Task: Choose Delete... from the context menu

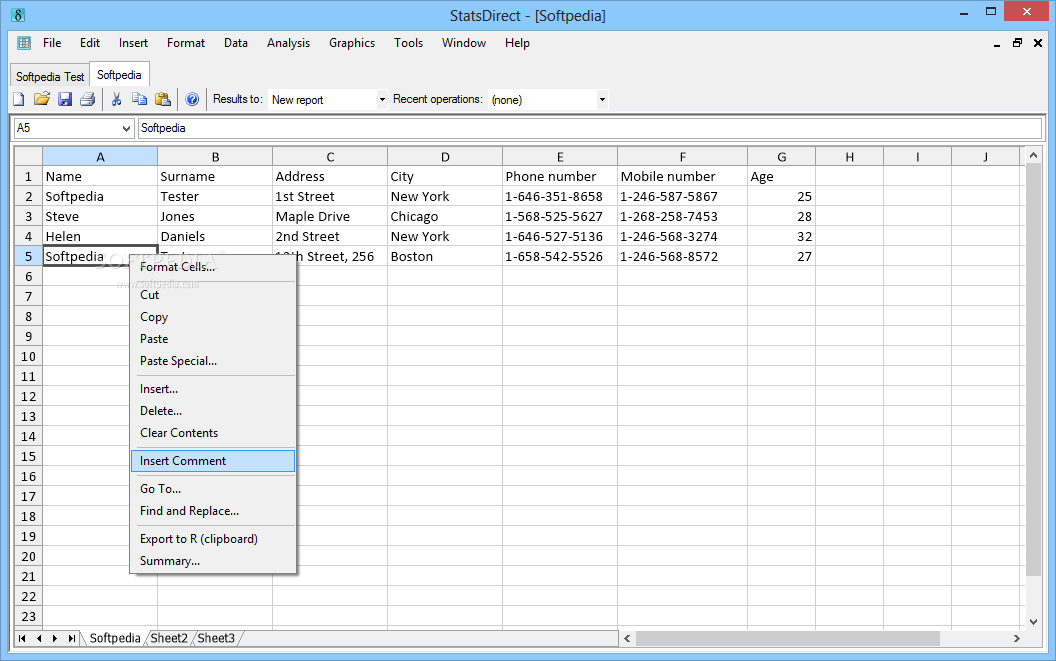Action: 212,411
